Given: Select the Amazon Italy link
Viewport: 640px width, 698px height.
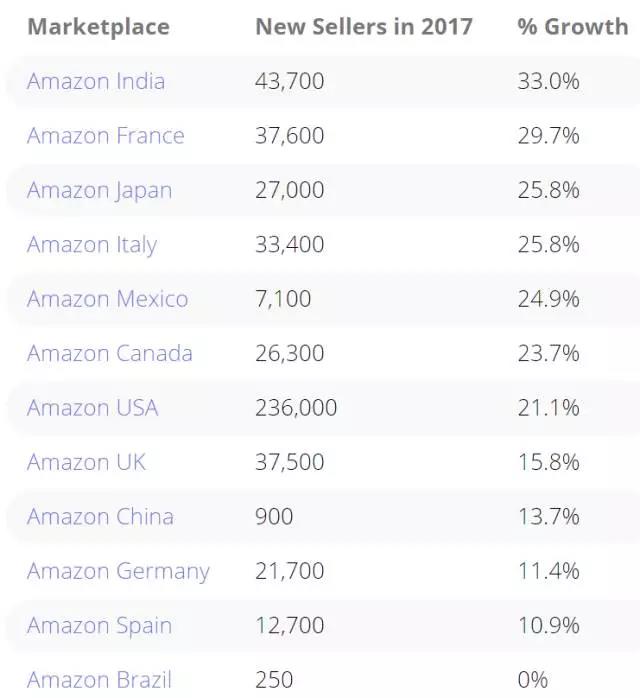Looking at the screenshot, I should point(92,245).
